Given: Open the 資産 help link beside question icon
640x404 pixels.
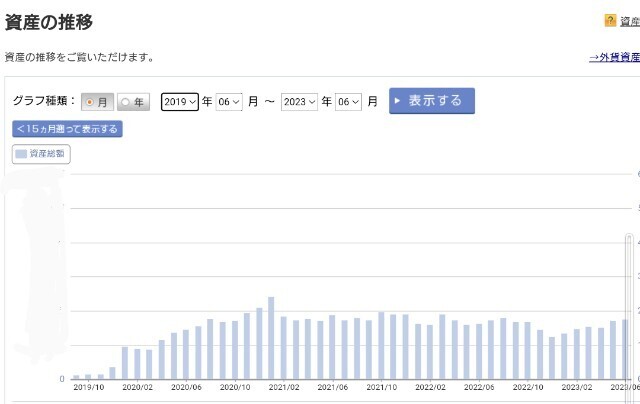Looking at the screenshot, I should pos(630,21).
